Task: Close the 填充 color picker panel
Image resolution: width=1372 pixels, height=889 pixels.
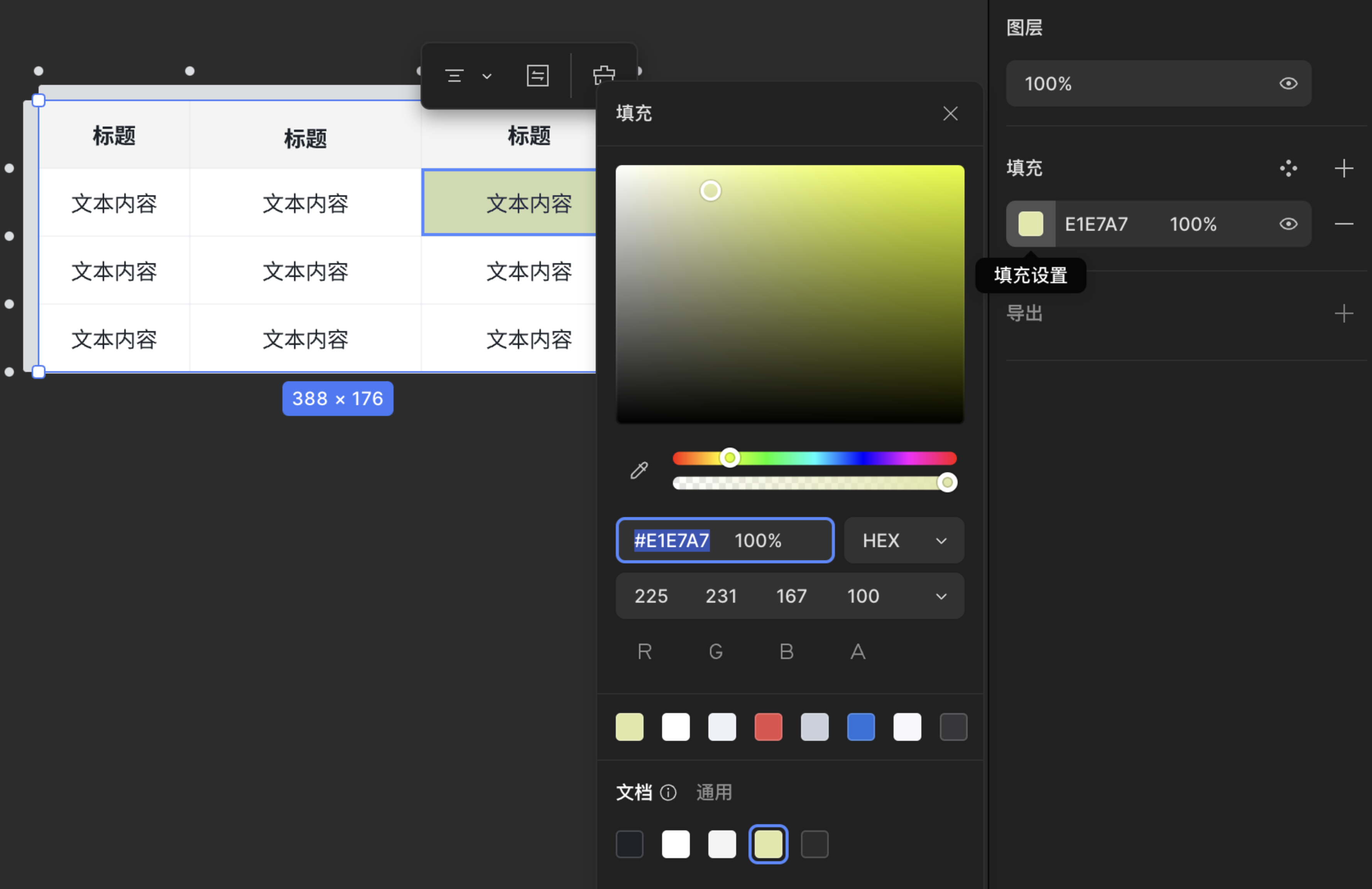Action: (x=950, y=113)
